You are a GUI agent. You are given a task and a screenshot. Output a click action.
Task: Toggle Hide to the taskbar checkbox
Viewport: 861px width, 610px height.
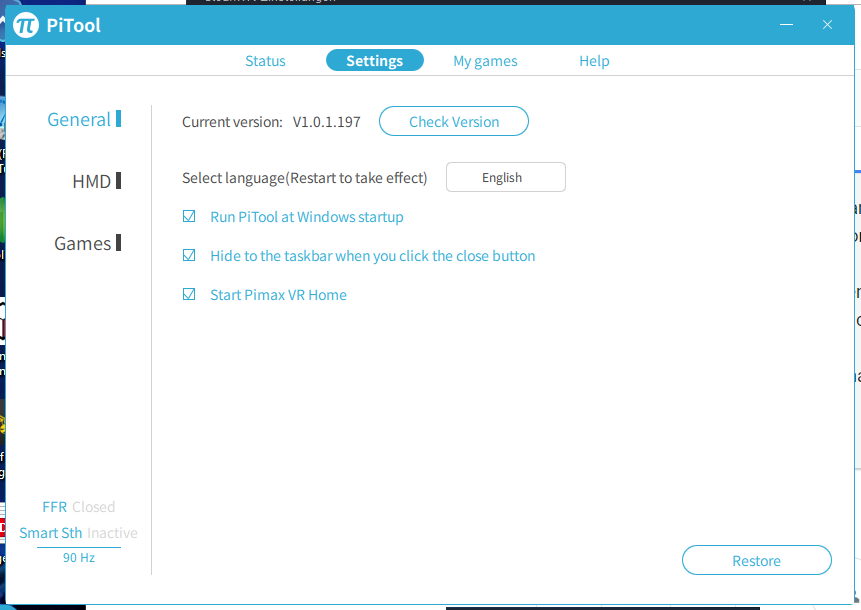189,255
